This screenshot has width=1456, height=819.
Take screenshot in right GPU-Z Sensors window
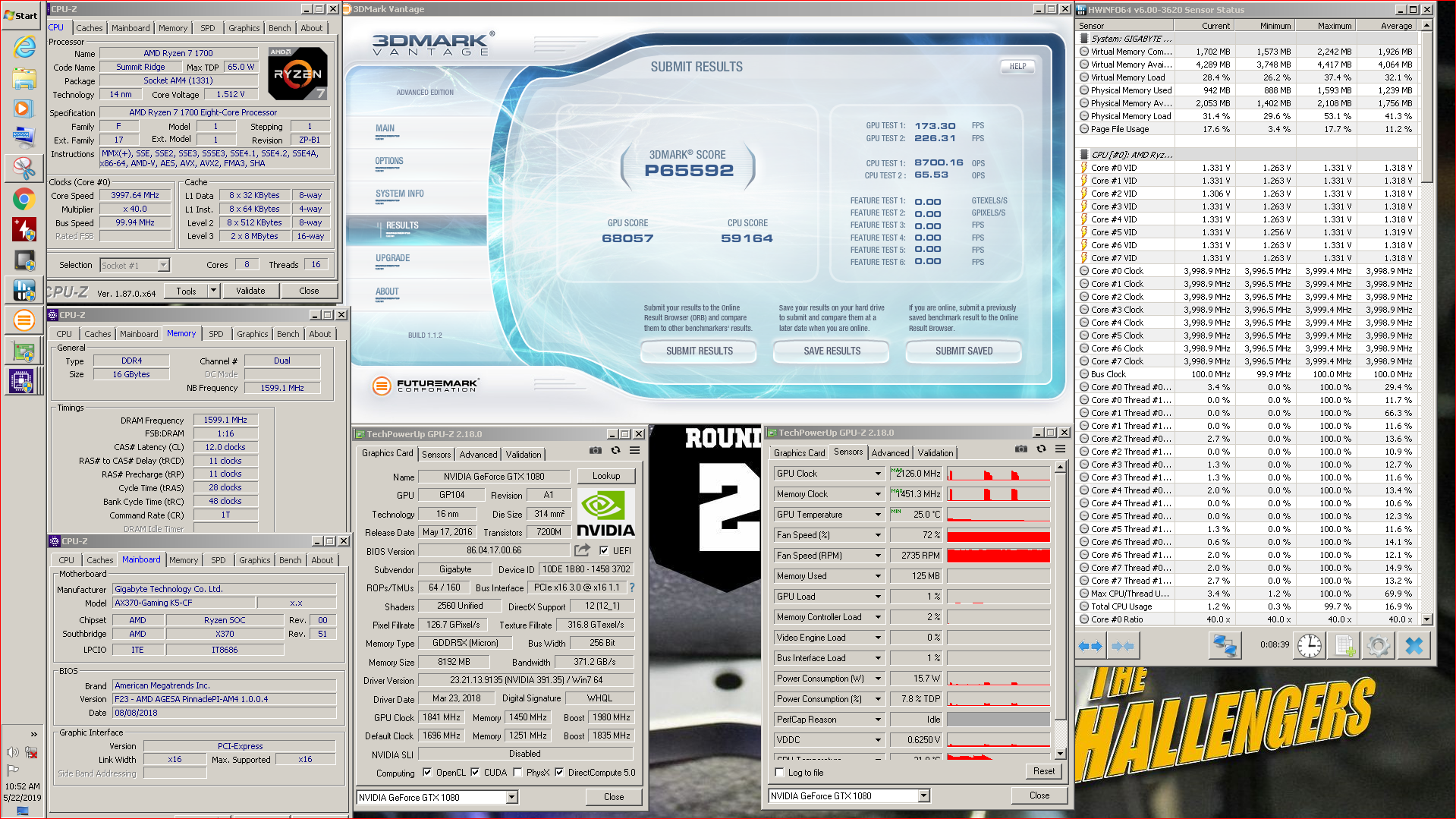tap(1021, 449)
